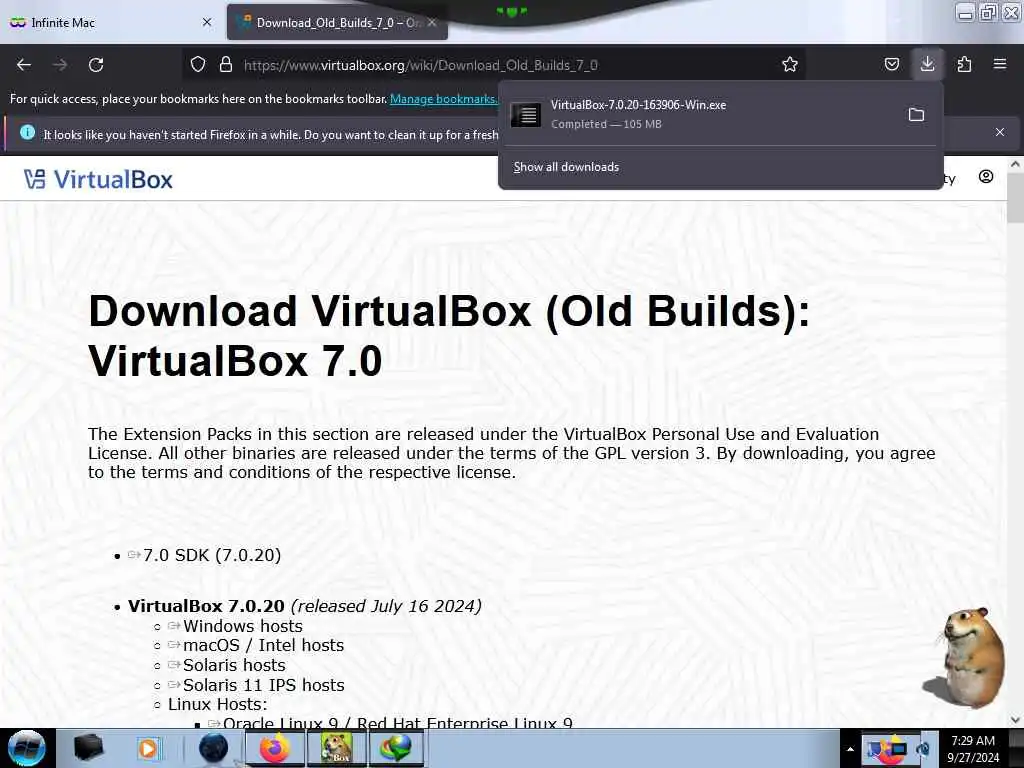
Task: Click the scrollbar up arrow
Action: (x=1015, y=165)
